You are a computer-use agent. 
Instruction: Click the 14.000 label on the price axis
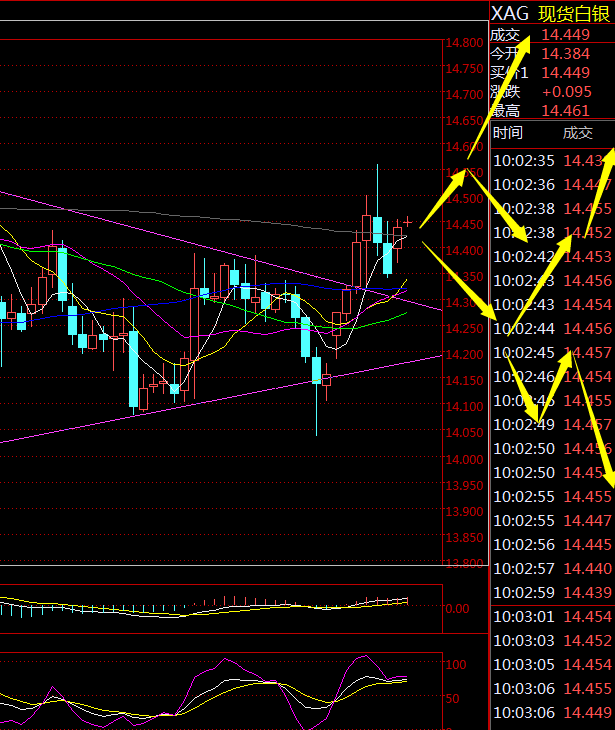click(x=464, y=460)
